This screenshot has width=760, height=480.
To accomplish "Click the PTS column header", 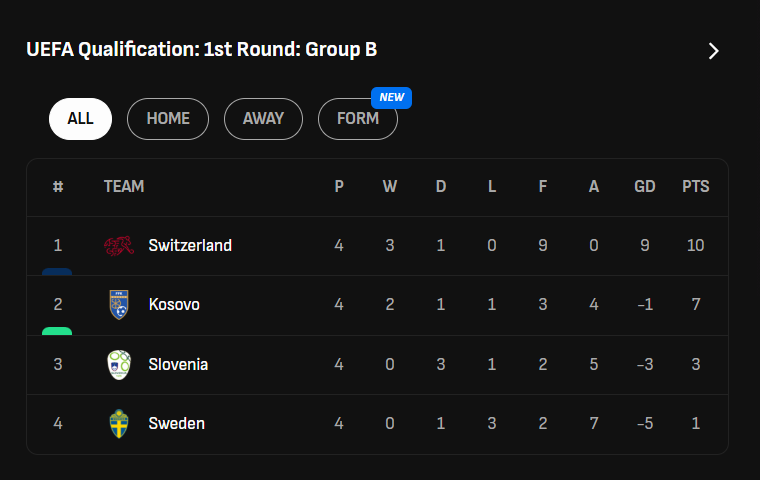I will [695, 186].
